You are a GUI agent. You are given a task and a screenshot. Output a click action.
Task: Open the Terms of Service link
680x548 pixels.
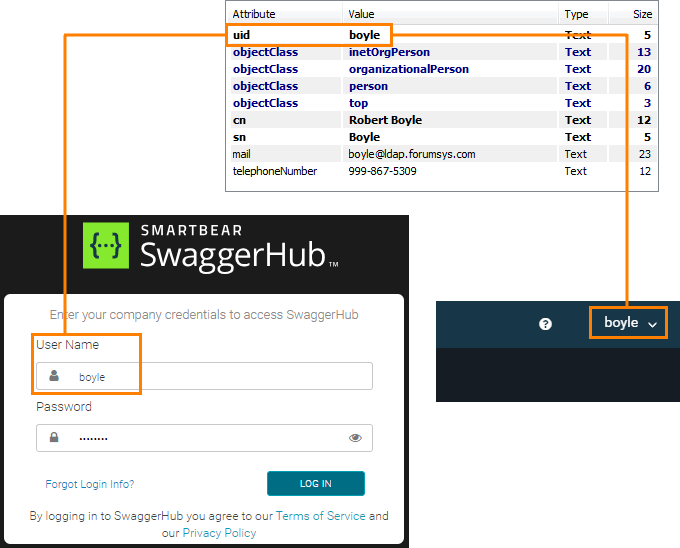[320, 516]
